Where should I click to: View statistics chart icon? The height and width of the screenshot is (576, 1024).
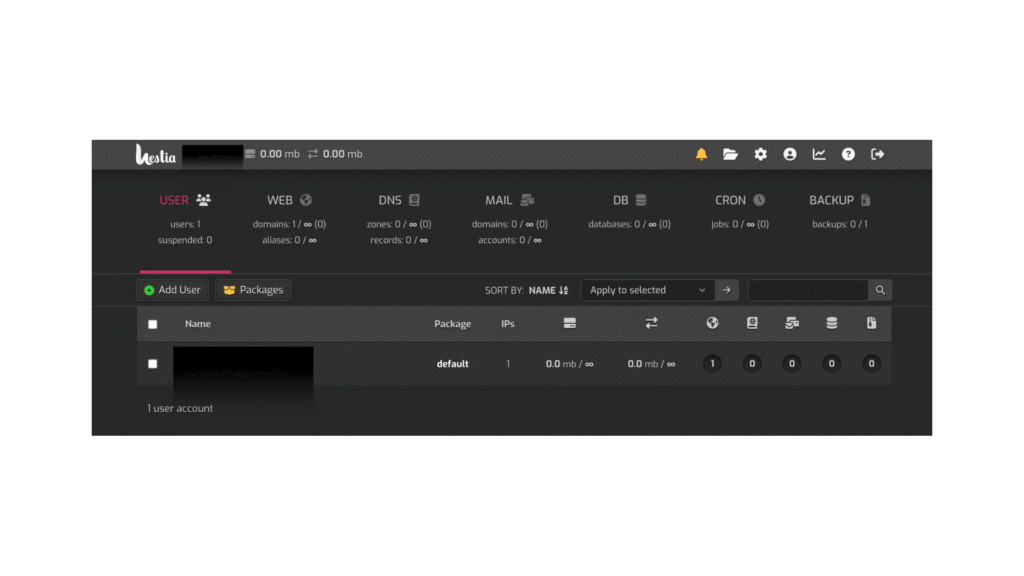(x=819, y=154)
